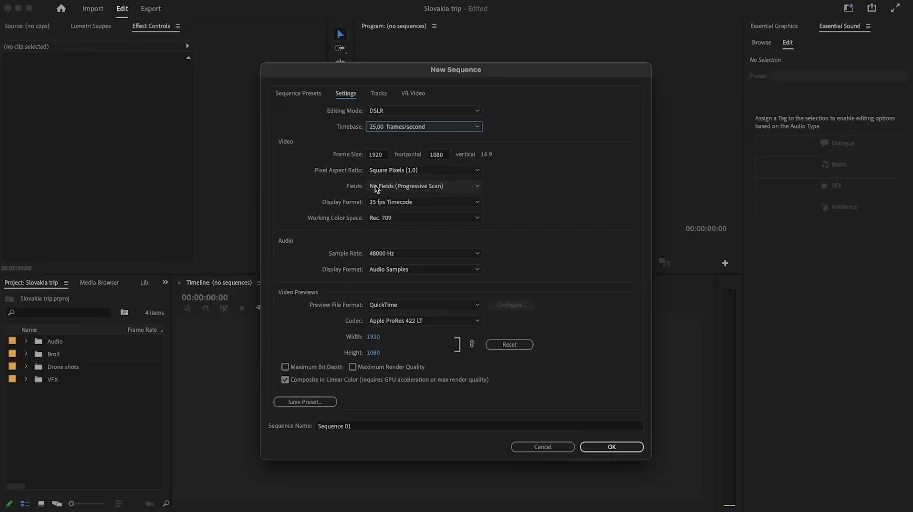Viewport: 913px width, 512px height.
Task: Adjust Project panel thumbnail zoom slider
Action: [x=87, y=504]
